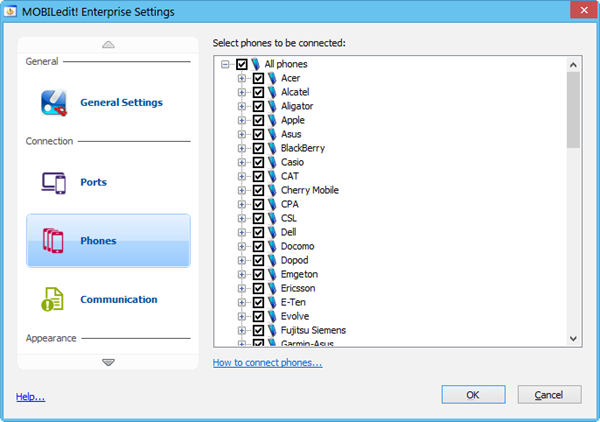Screen dimensions: 600x422
Task: Click the Ports devices icon
Action: pos(54,182)
